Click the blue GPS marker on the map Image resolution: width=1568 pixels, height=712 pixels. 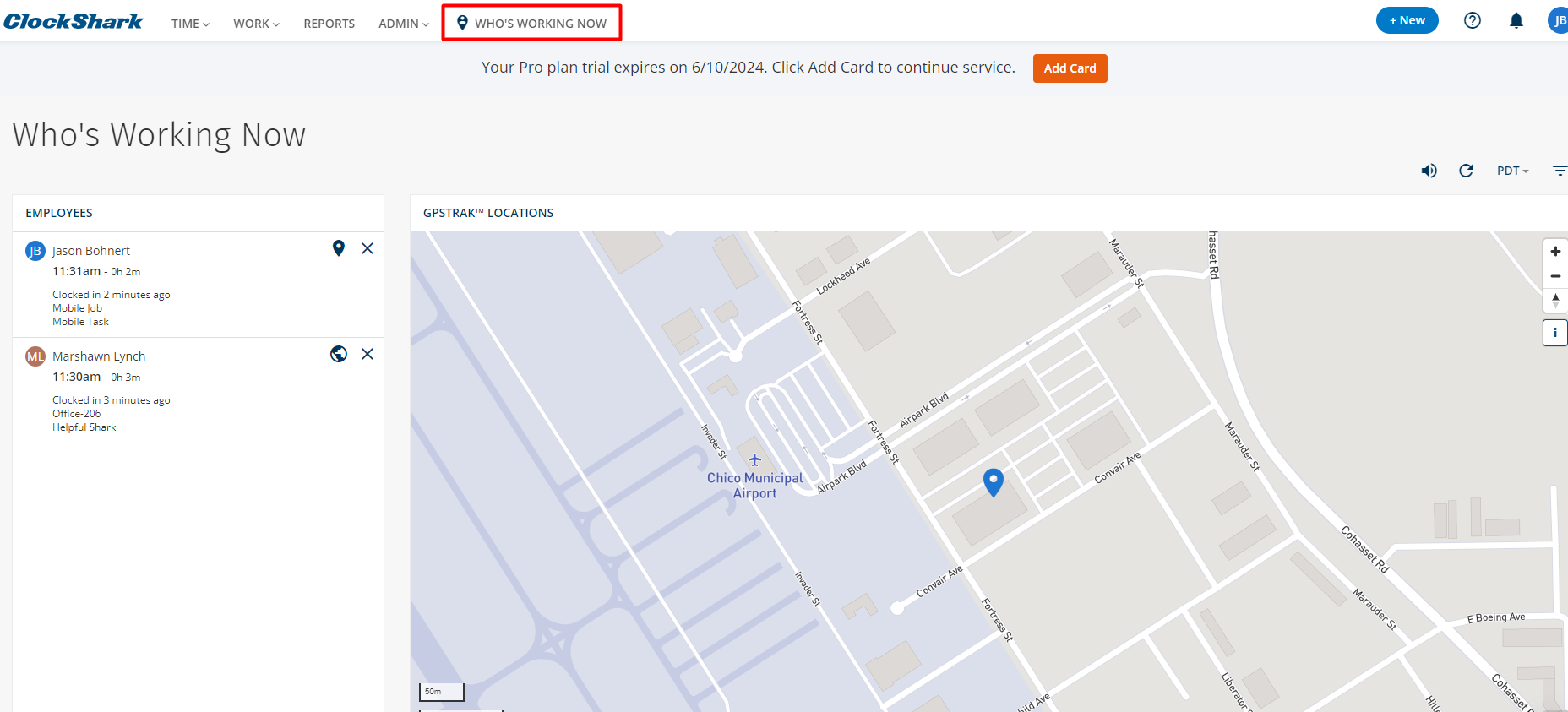[x=994, y=482]
